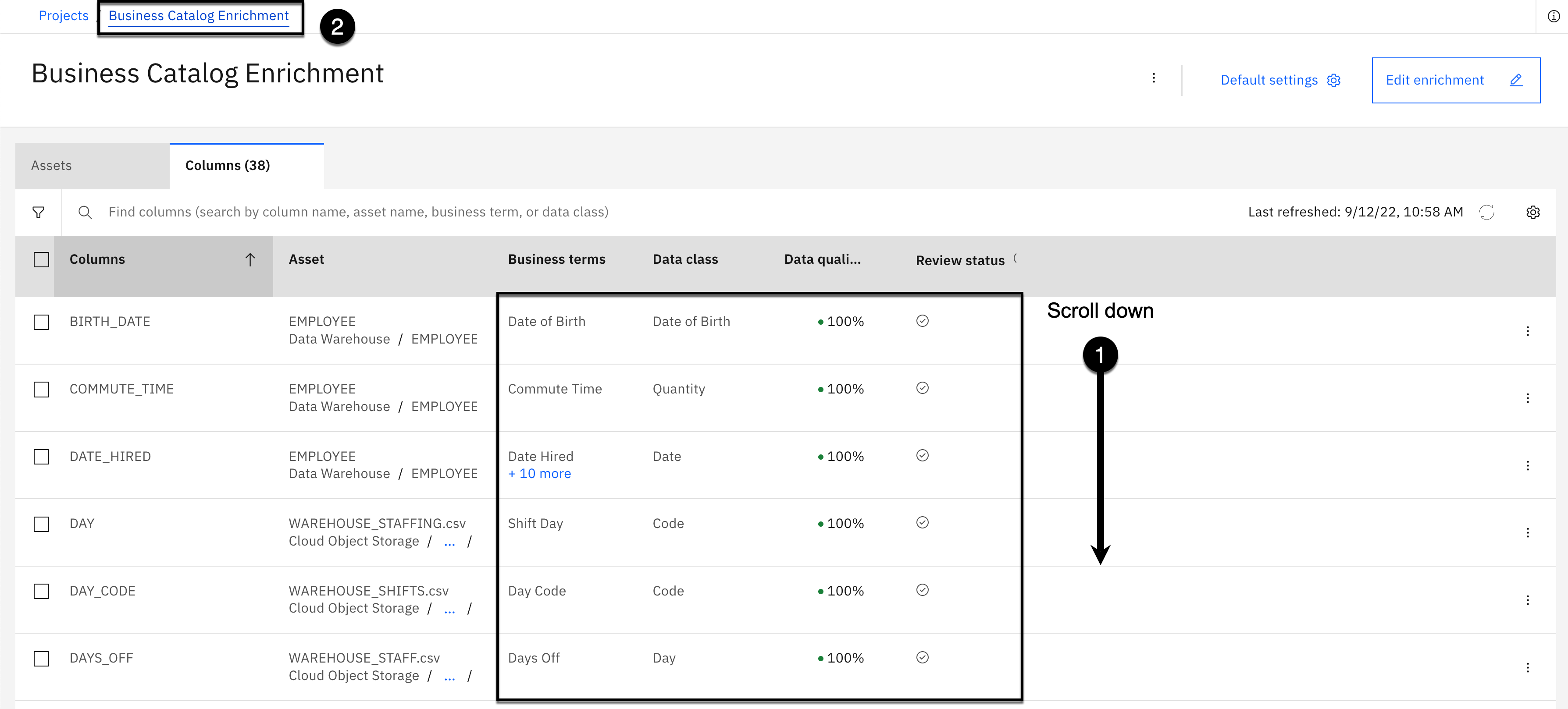Expand the path ellipsis for WAREHOUSE_STAFFING.csv
Viewport: 1568px width, 709px height.
(x=449, y=542)
